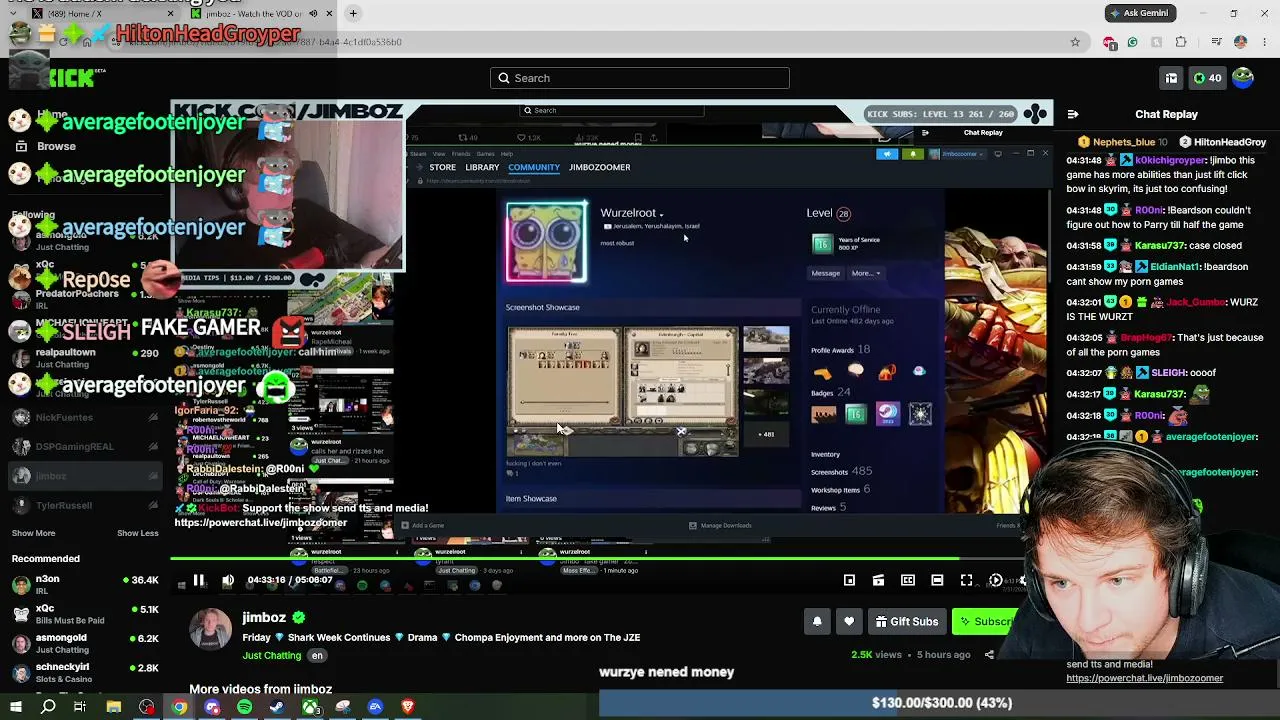Open the Kick user avatar menu

[1243, 78]
